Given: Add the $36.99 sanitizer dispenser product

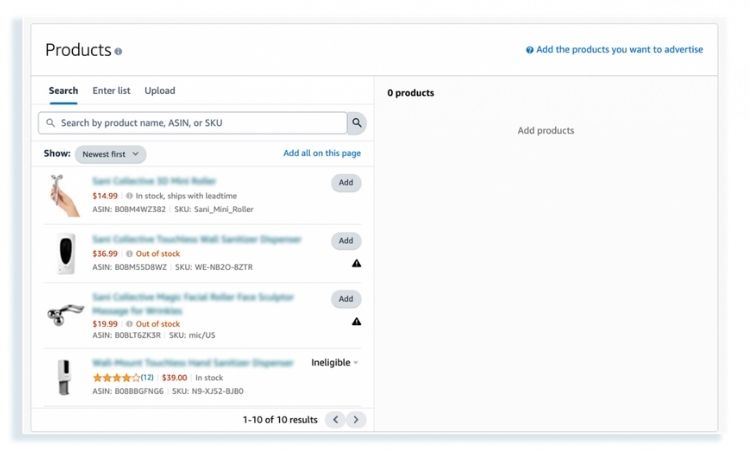Looking at the screenshot, I should [x=346, y=241].
